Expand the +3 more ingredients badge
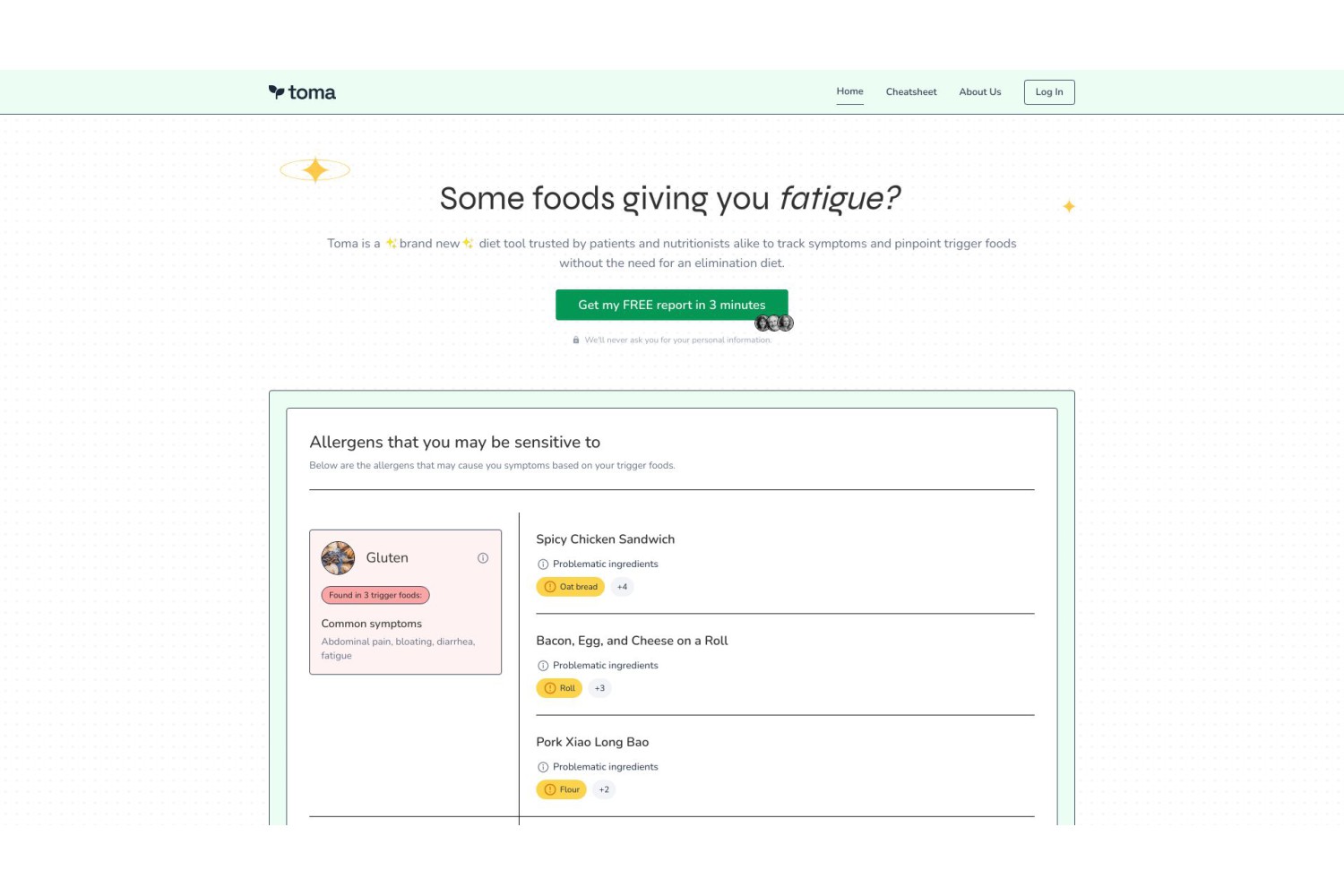 pos(599,688)
